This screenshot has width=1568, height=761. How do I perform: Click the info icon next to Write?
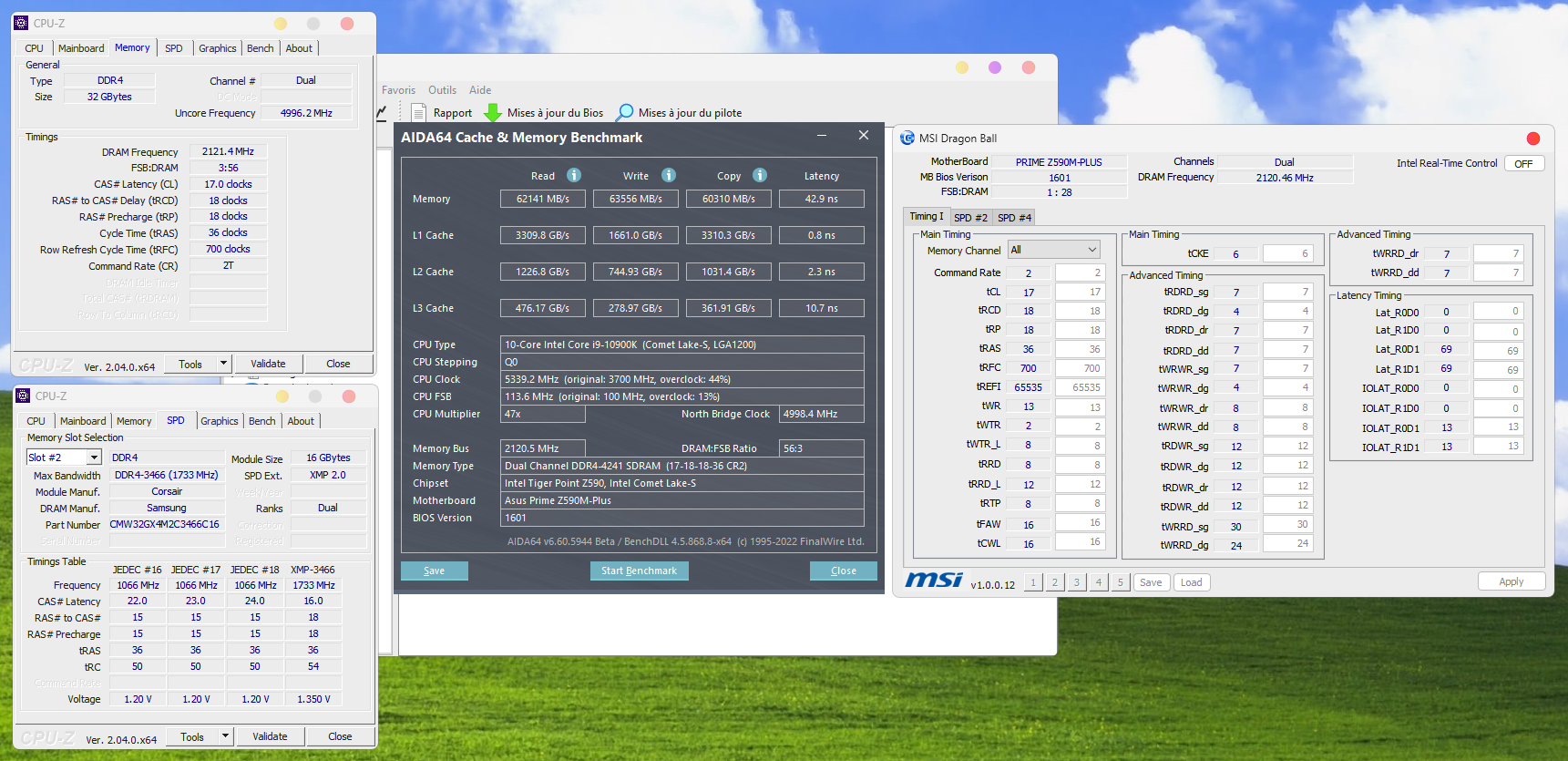pyautogui.click(x=669, y=175)
